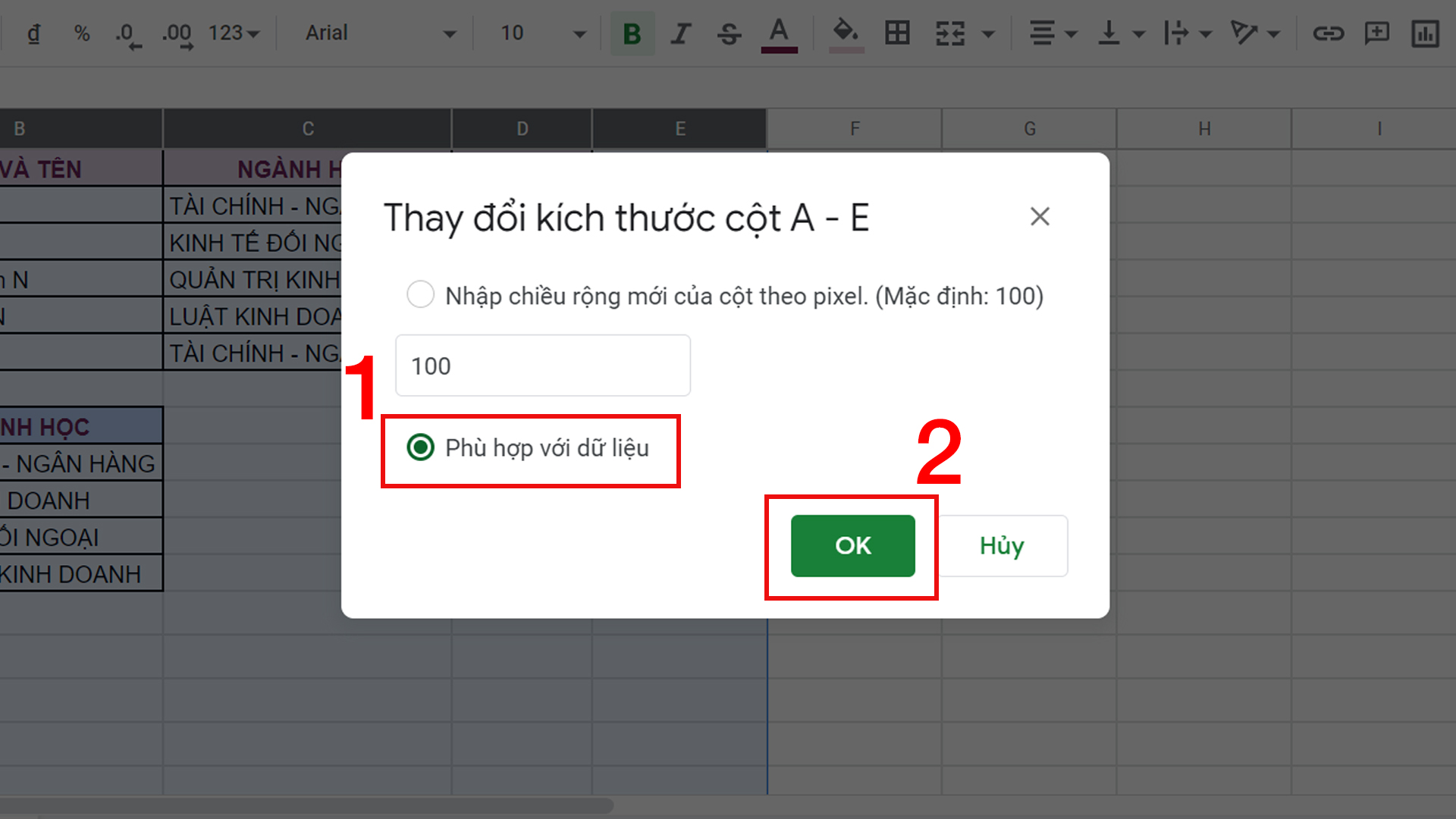Toggle bold formatting

tap(632, 33)
